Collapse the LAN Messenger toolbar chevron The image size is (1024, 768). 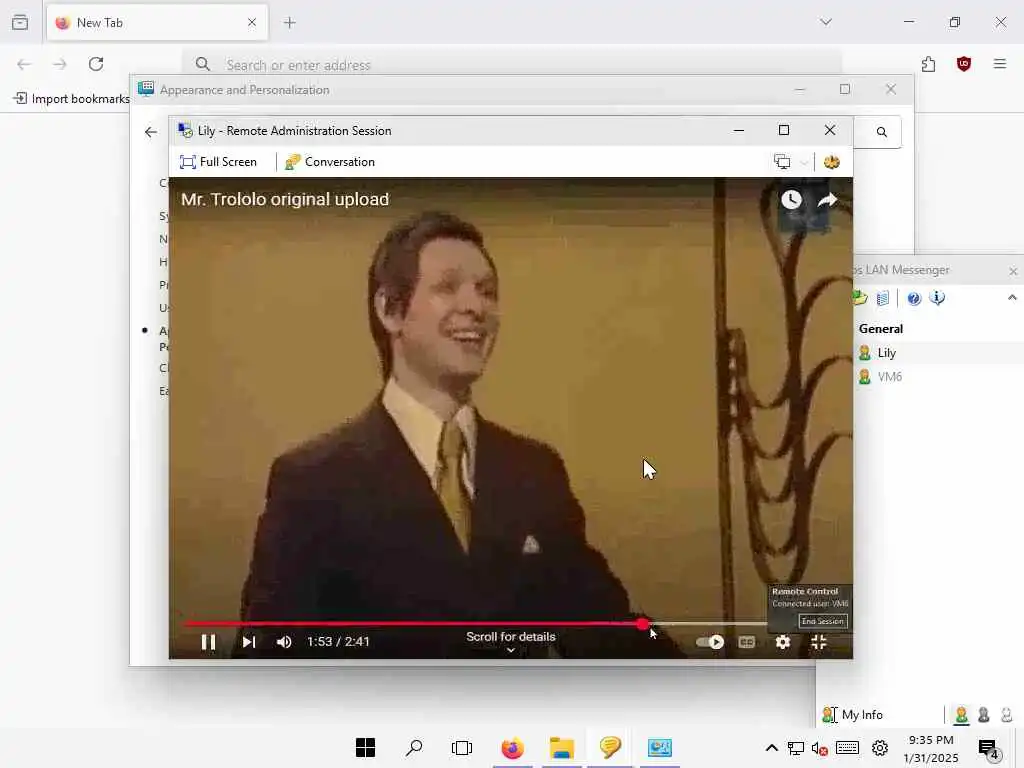point(1012,298)
